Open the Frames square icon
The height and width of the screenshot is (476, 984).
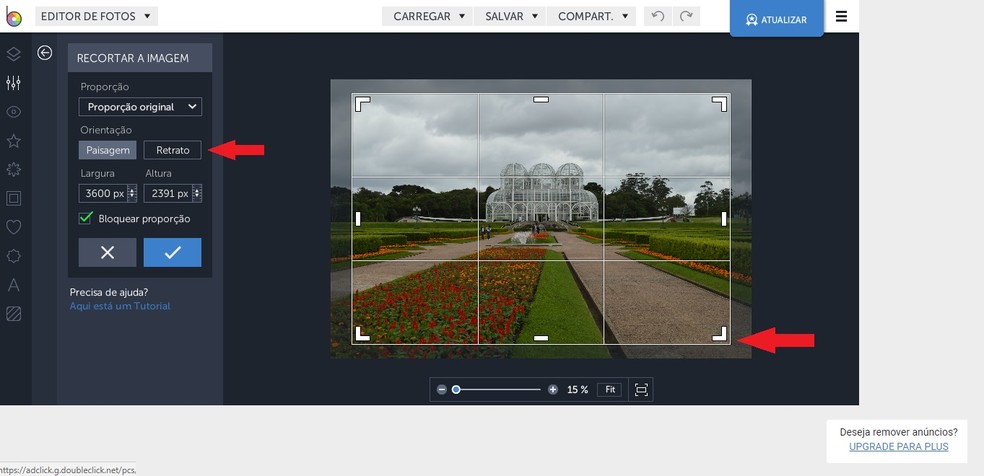coord(14,198)
